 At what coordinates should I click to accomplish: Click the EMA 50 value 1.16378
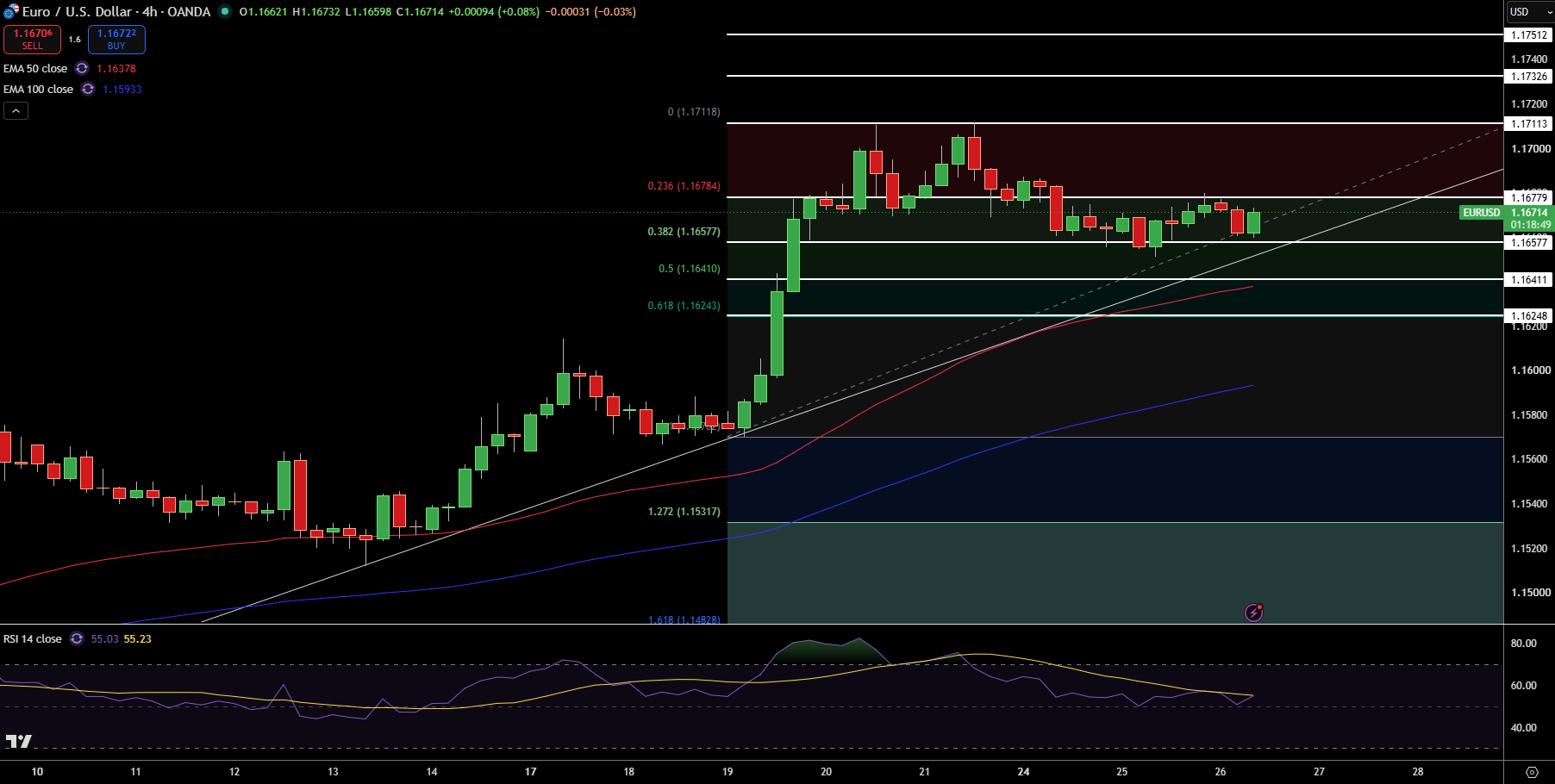[x=116, y=68]
